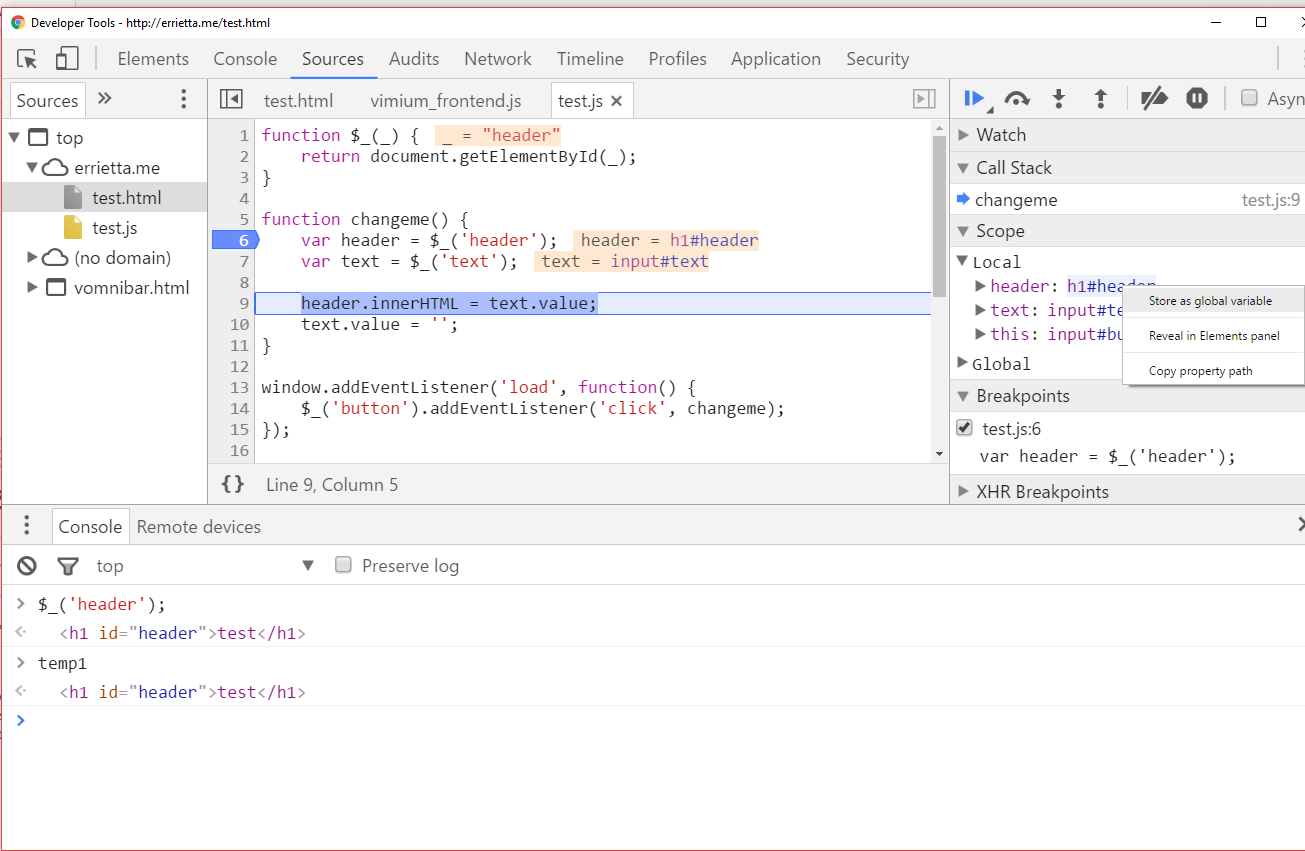Image resolution: width=1305 pixels, height=851 pixels.
Task: Open the Security panel tab
Action: (x=877, y=59)
